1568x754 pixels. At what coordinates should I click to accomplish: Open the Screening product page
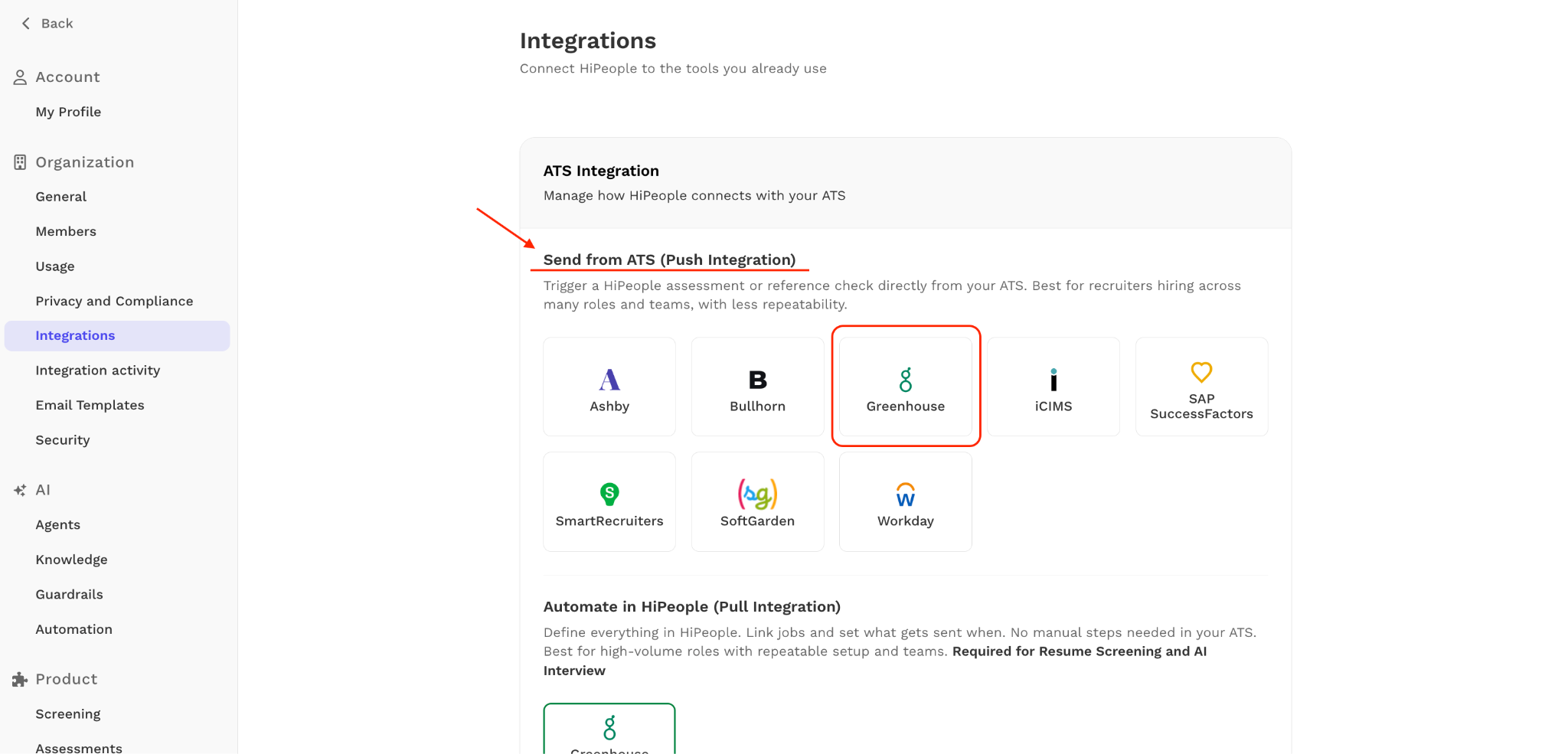(x=68, y=714)
